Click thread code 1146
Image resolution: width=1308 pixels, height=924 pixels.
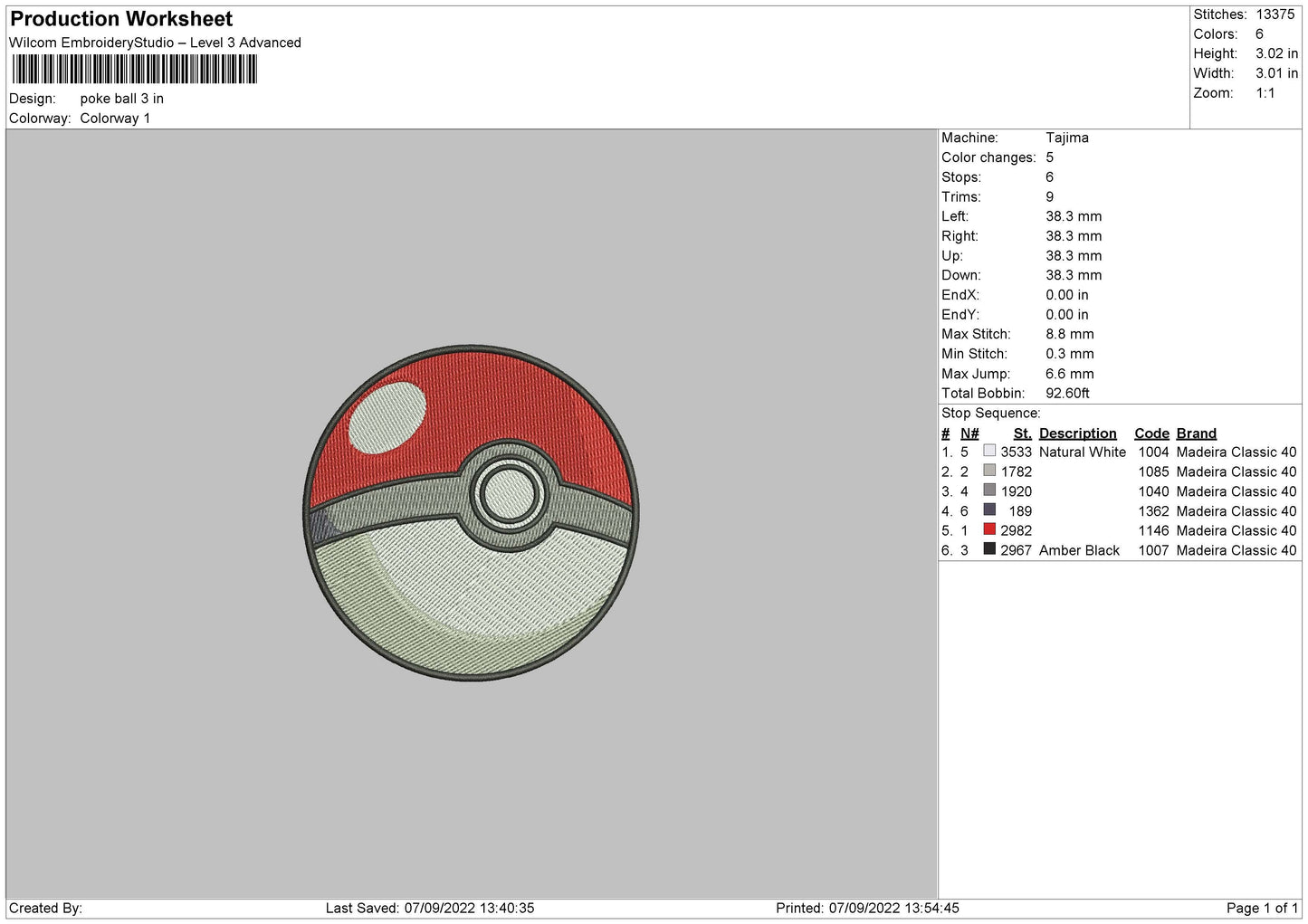point(1153,530)
